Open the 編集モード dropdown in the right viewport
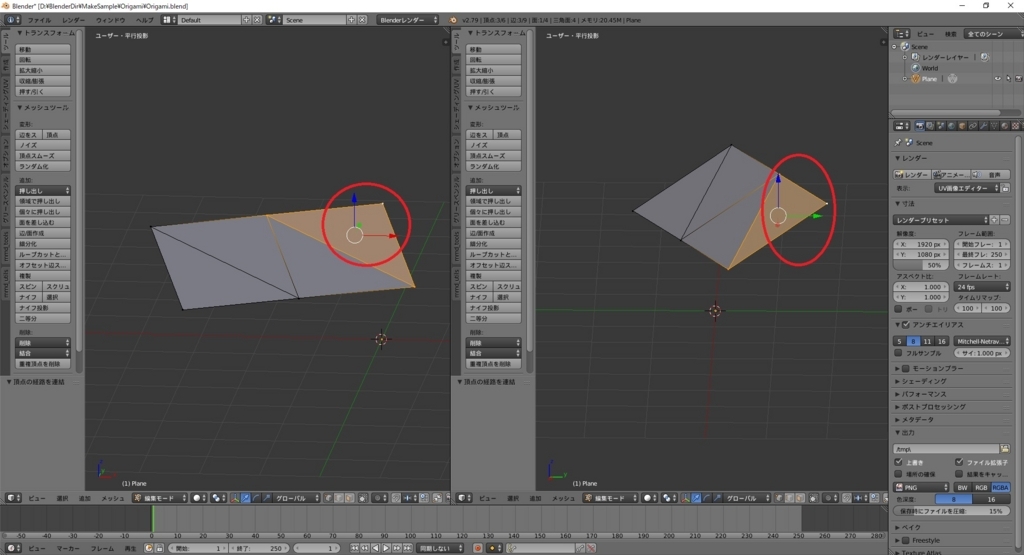 pos(610,498)
